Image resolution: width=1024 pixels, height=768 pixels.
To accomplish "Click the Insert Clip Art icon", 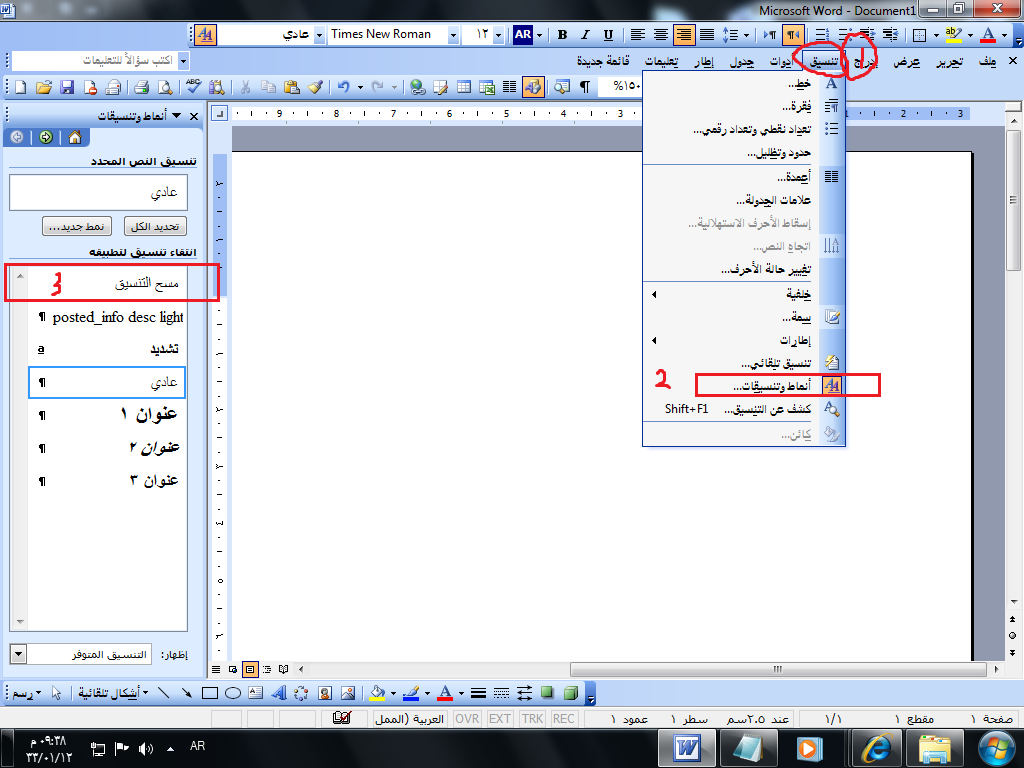I will (325, 693).
